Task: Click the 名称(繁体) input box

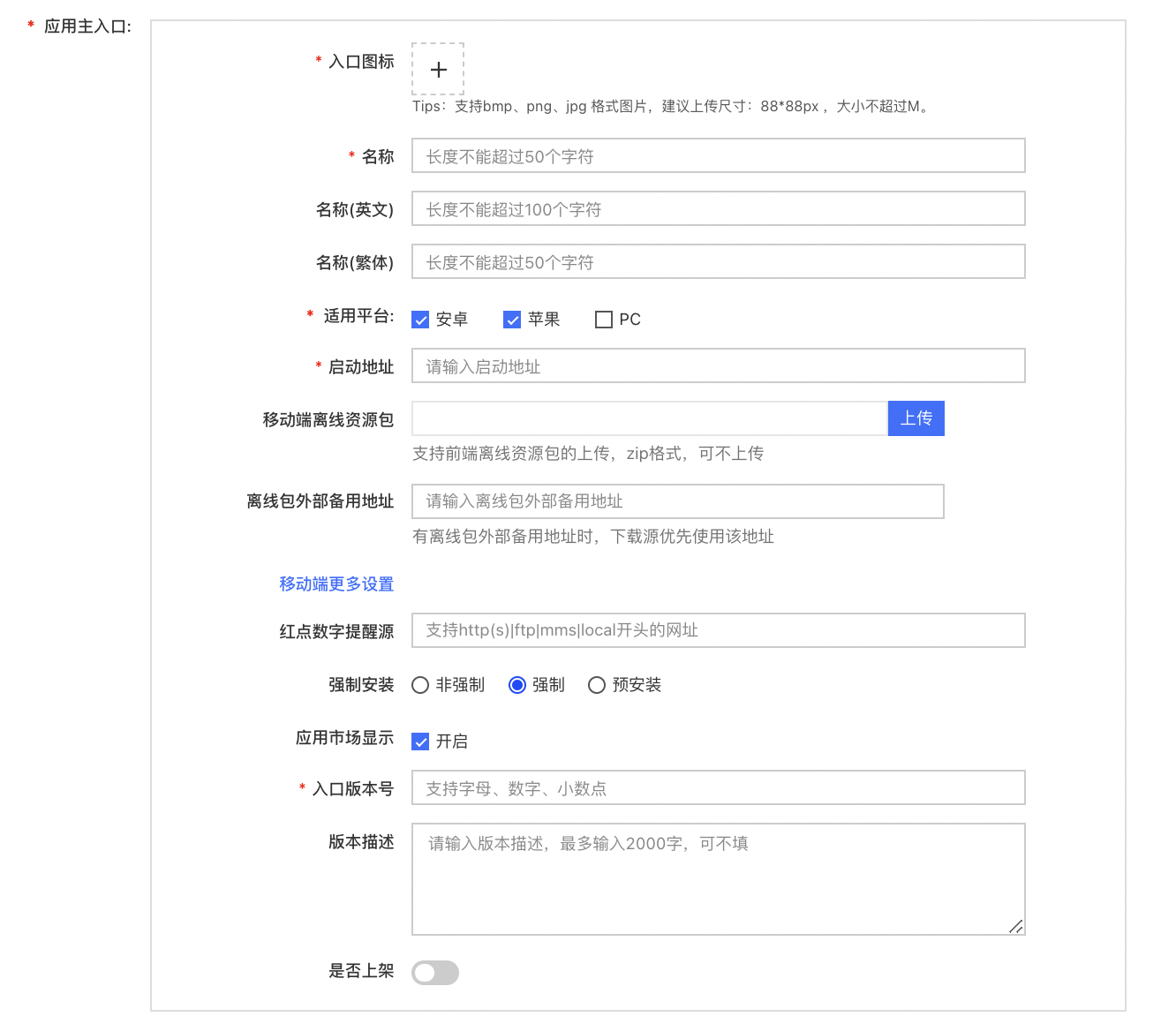Action: 718,262
